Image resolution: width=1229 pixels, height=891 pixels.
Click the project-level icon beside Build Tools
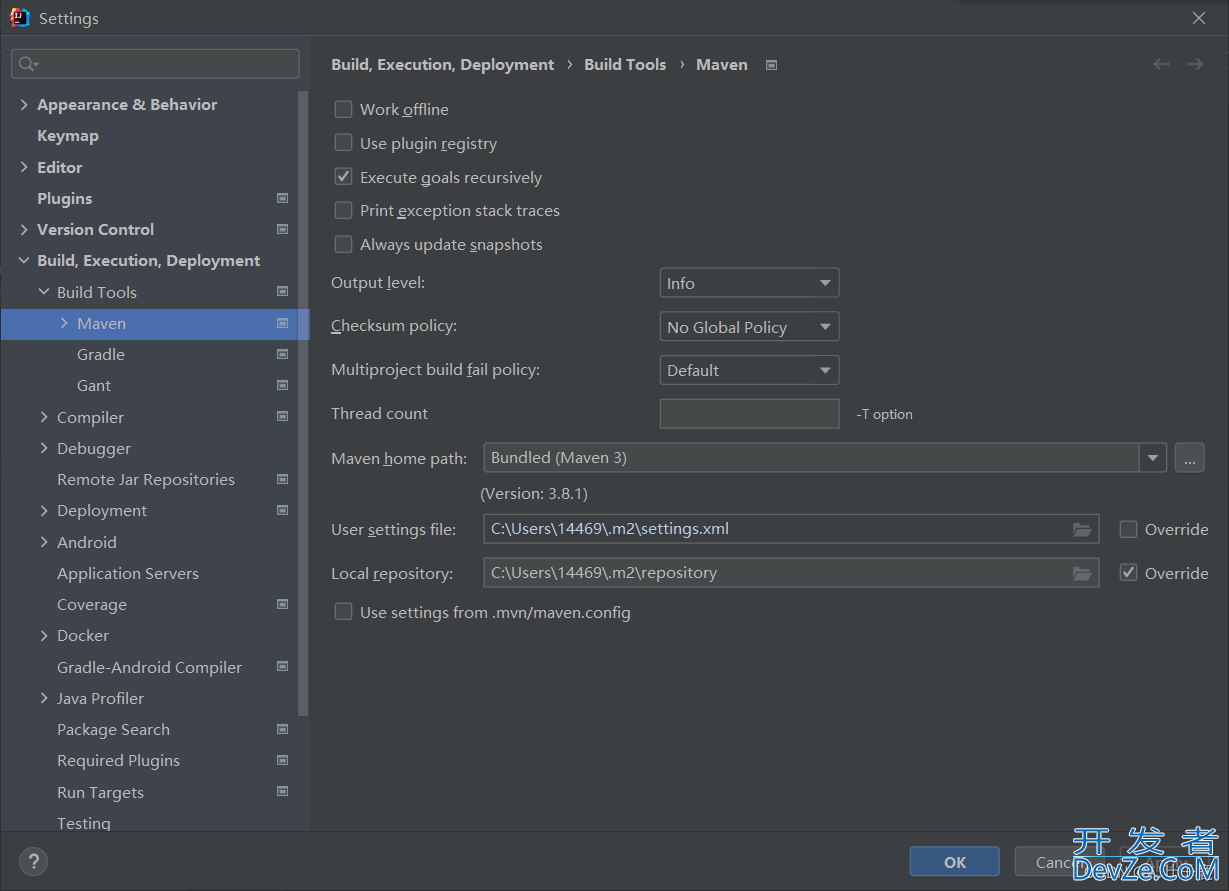[282, 292]
